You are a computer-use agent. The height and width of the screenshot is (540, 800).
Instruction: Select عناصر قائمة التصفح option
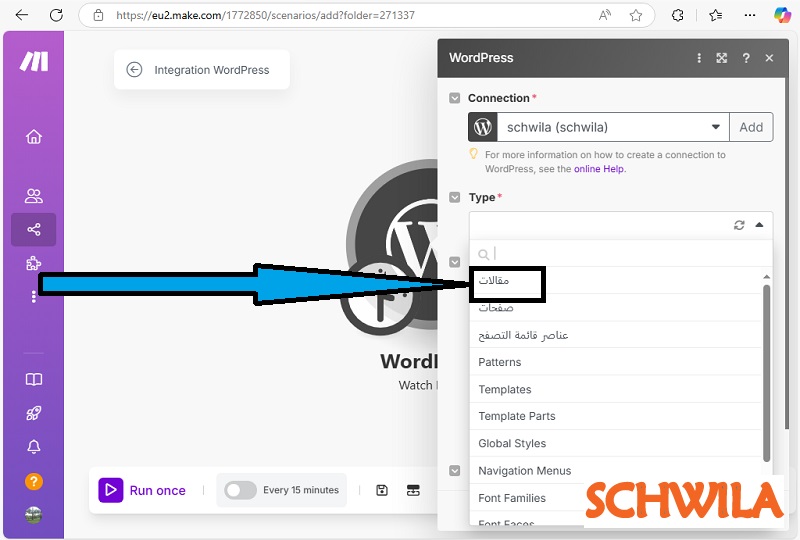[615, 335]
